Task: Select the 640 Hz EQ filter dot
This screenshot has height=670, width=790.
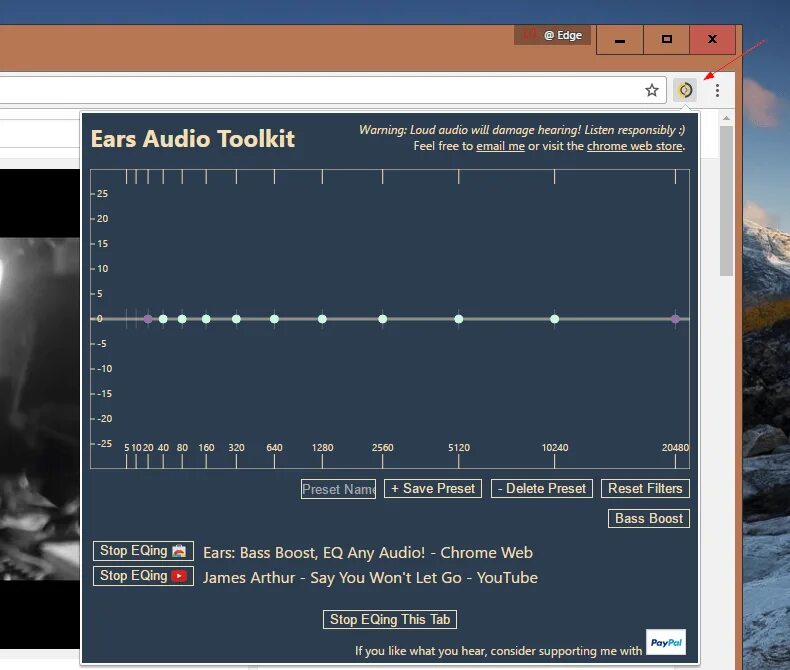Action: (274, 319)
